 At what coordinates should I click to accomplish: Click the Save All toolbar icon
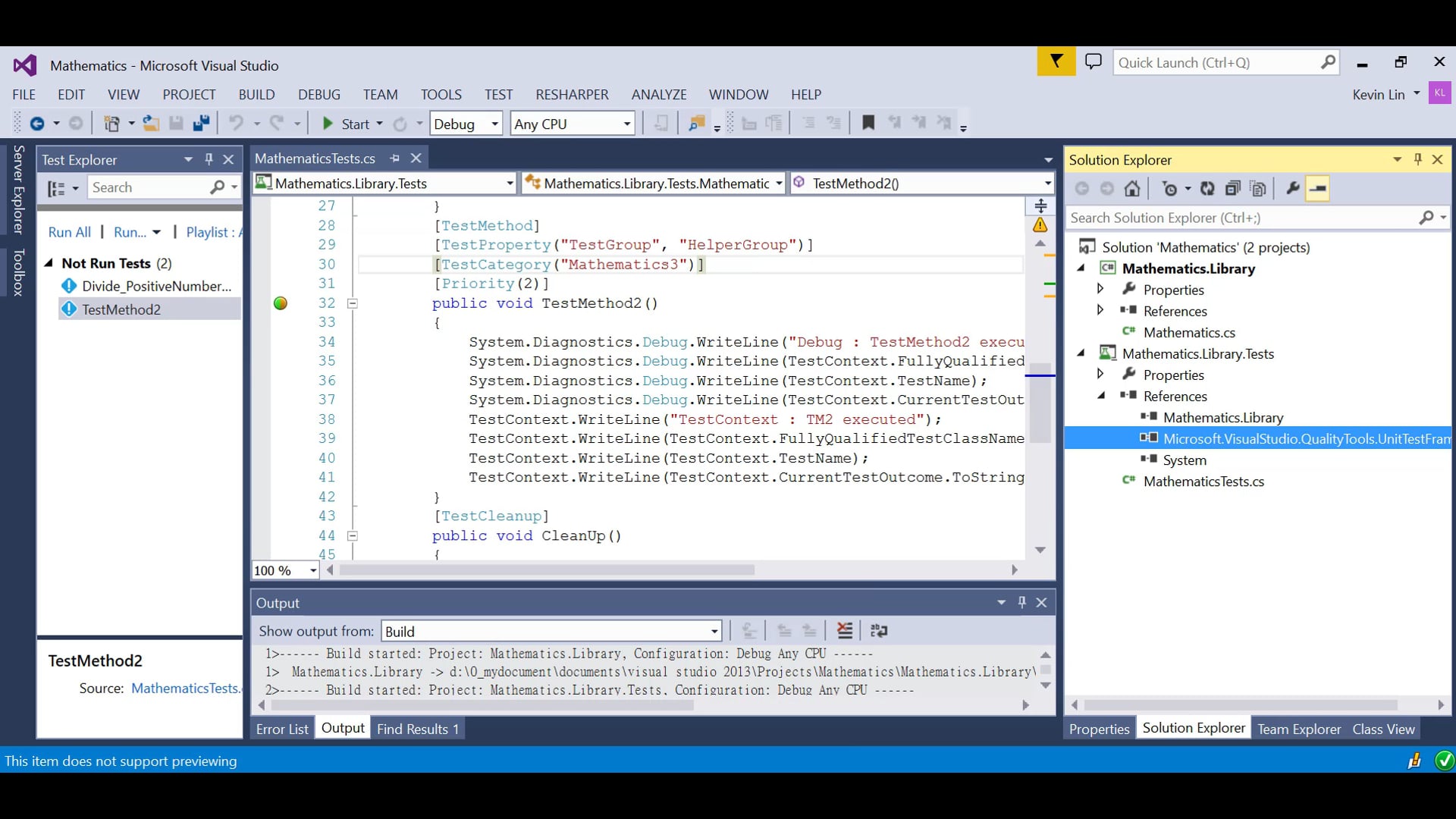(x=201, y=124)
